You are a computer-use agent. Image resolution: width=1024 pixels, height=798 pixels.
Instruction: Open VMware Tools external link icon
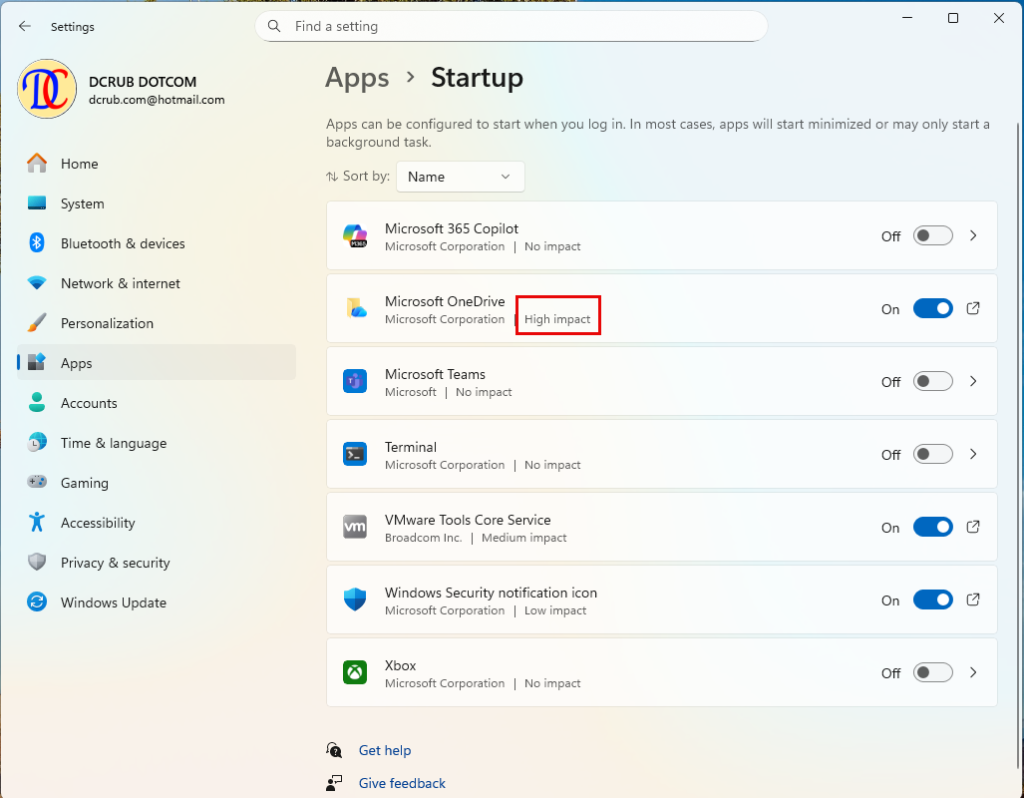click(973, 526)
